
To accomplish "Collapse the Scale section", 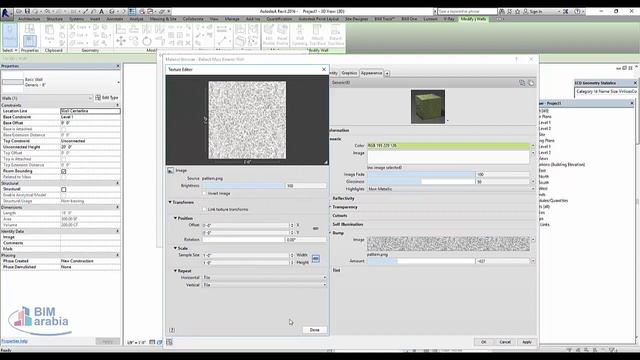I will (176, 248).
